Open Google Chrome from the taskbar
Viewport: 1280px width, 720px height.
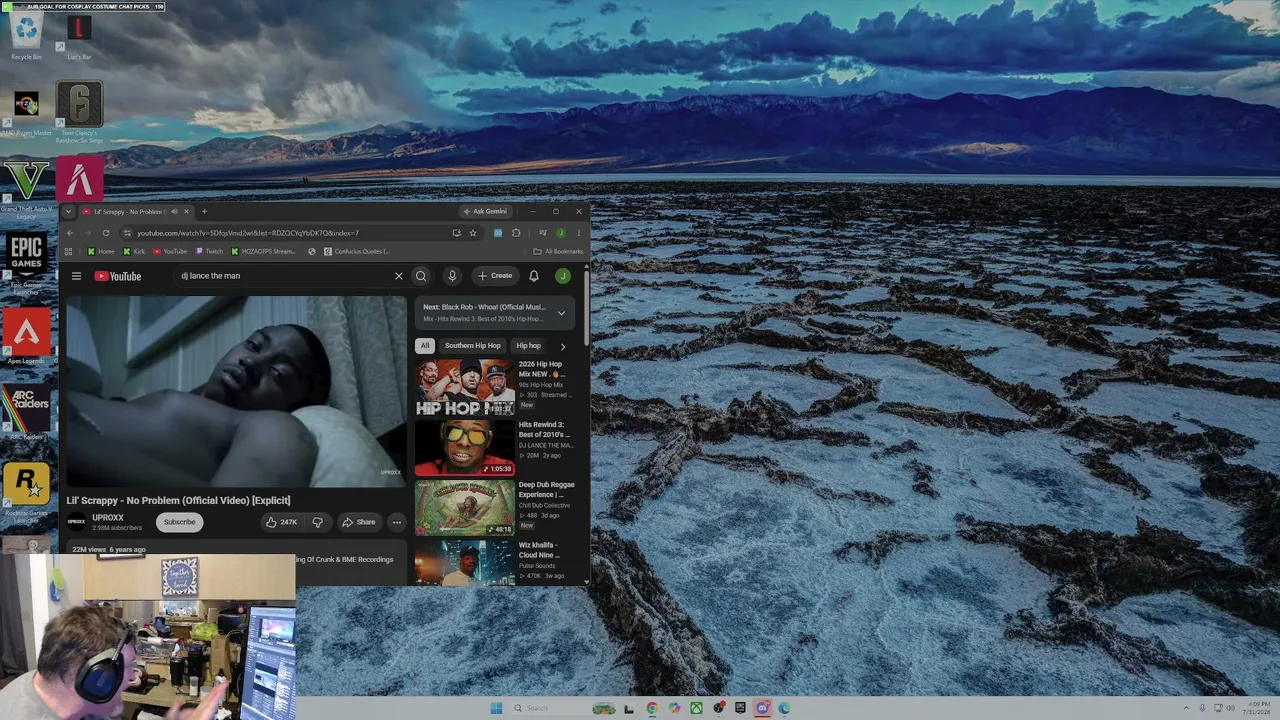coord(652,708)
